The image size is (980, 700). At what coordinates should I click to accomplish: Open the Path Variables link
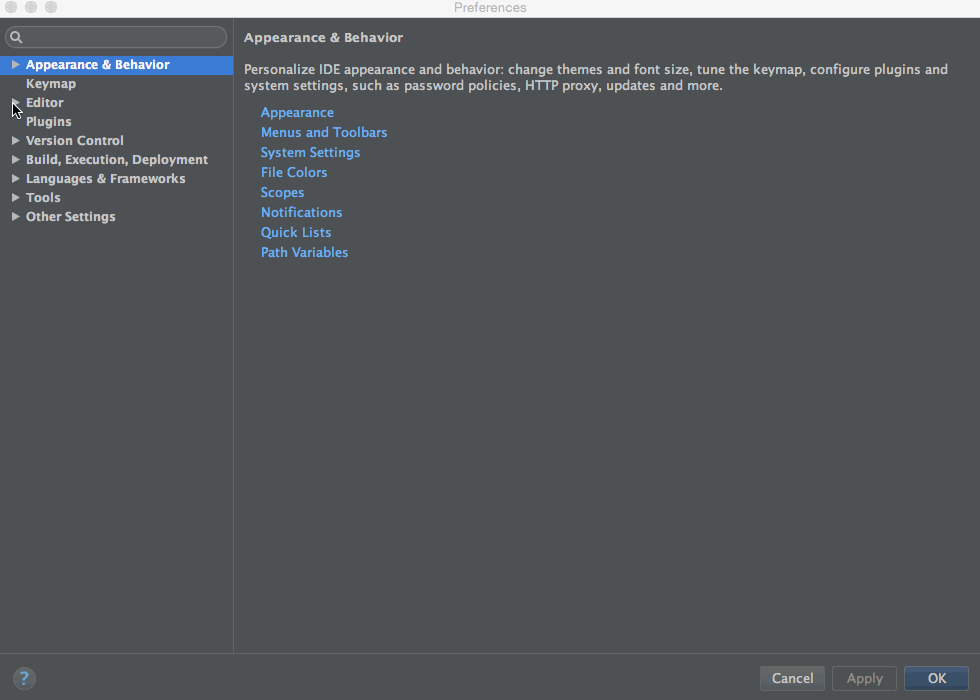pos(304,253)
